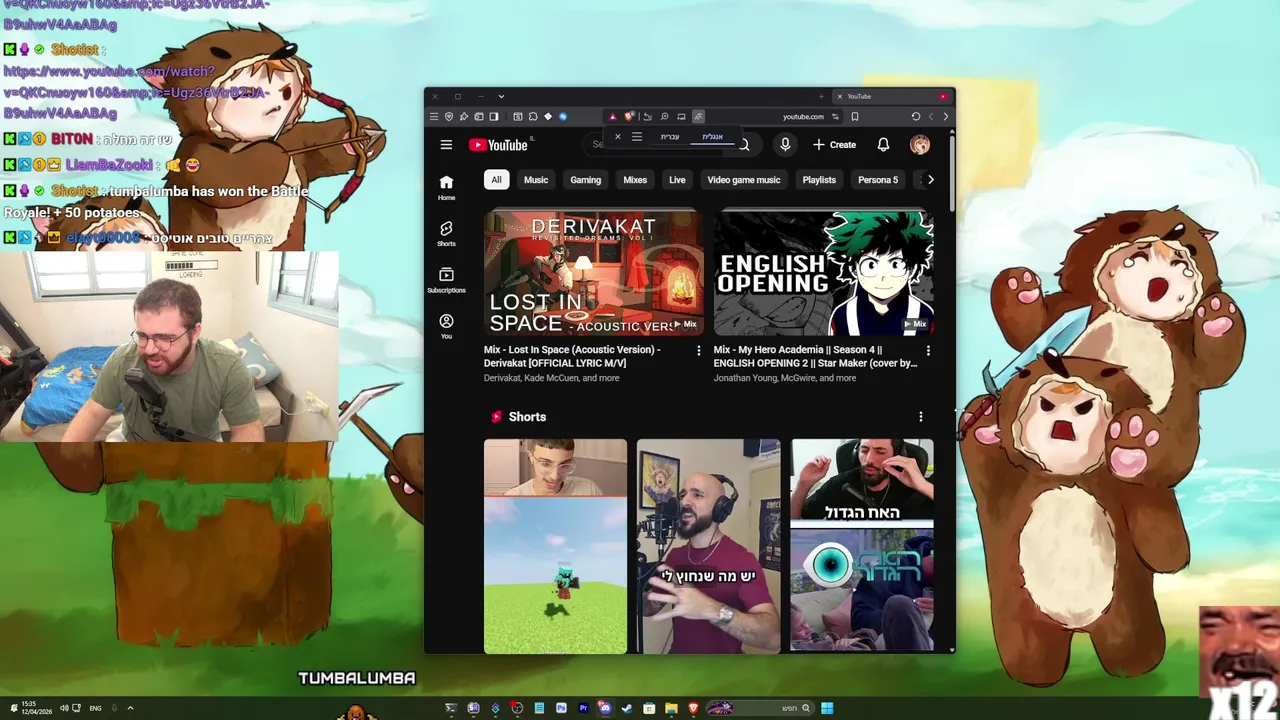
Task: Open Steam from the taskbar
Action: [627, 708]
